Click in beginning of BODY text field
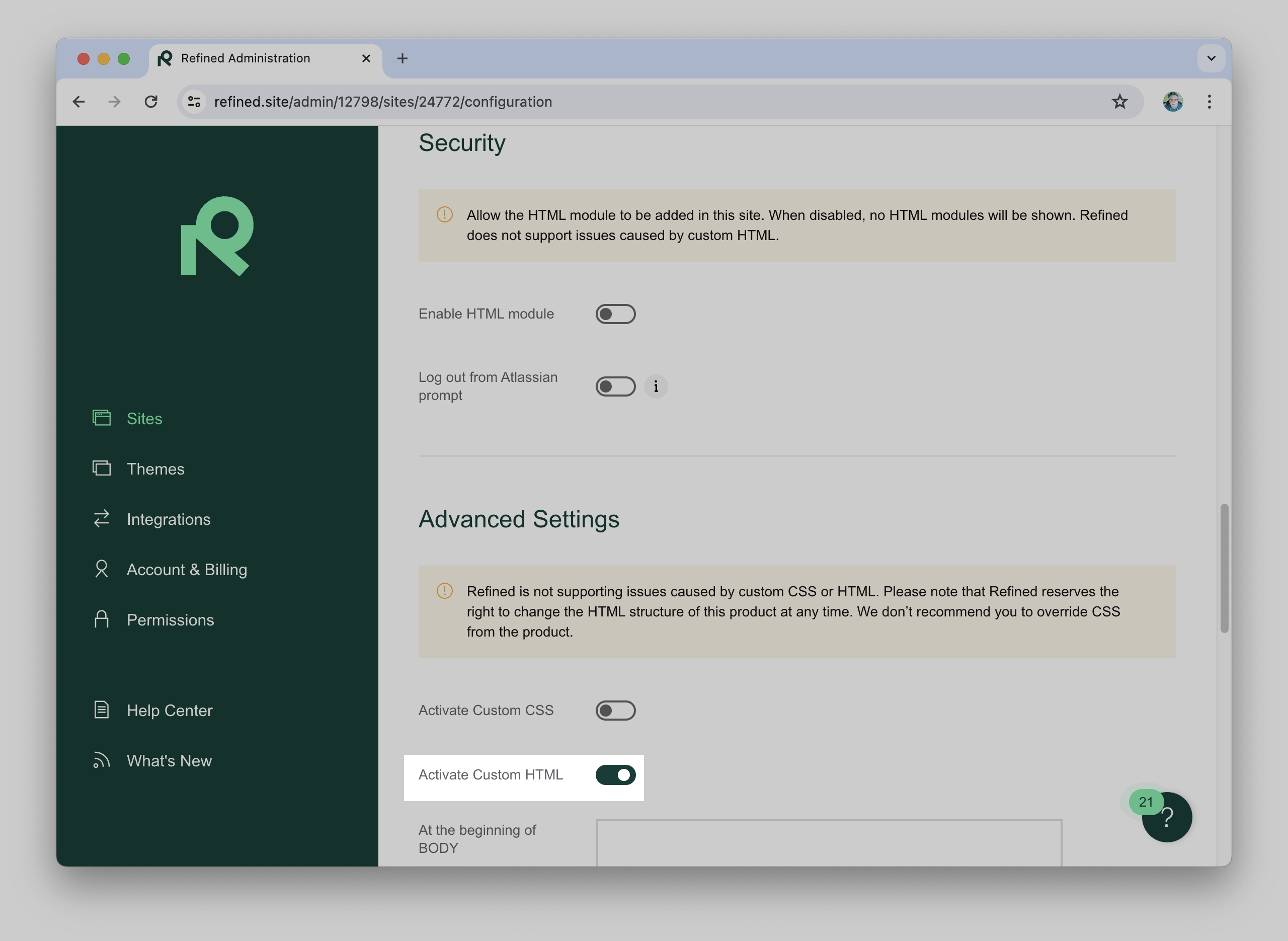The image size is (1288, 941). coord(828,843)
